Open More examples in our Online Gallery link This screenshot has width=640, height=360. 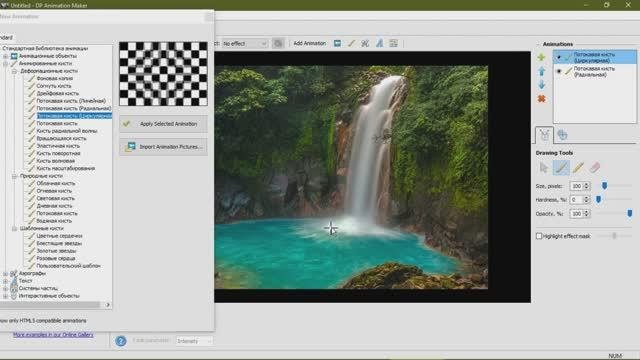(x=53, y=335)
